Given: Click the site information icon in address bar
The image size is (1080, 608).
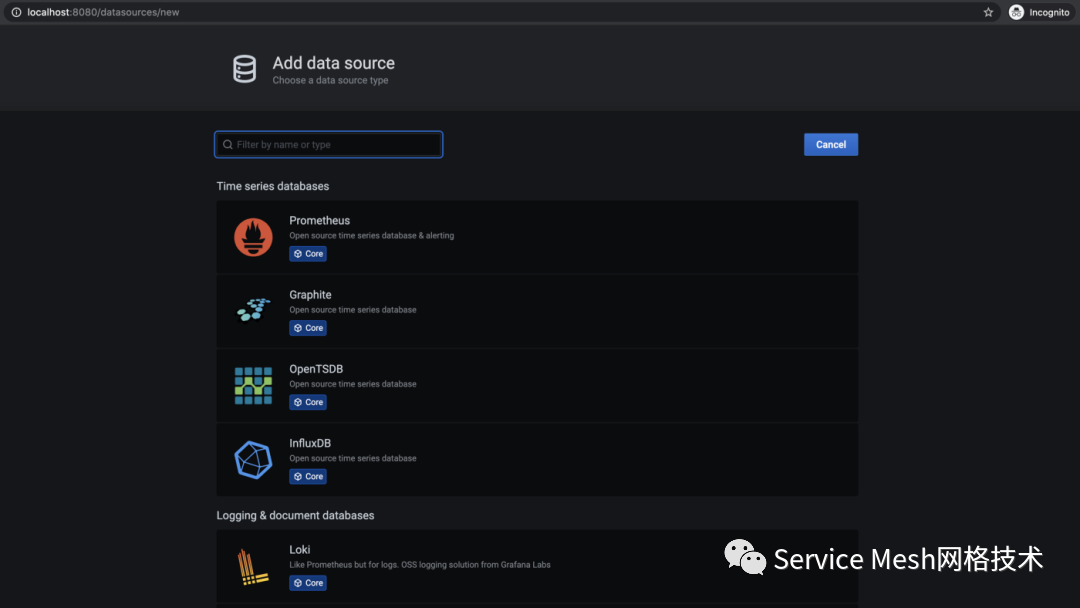Looking at the screenshot, I should click(16, 12).
